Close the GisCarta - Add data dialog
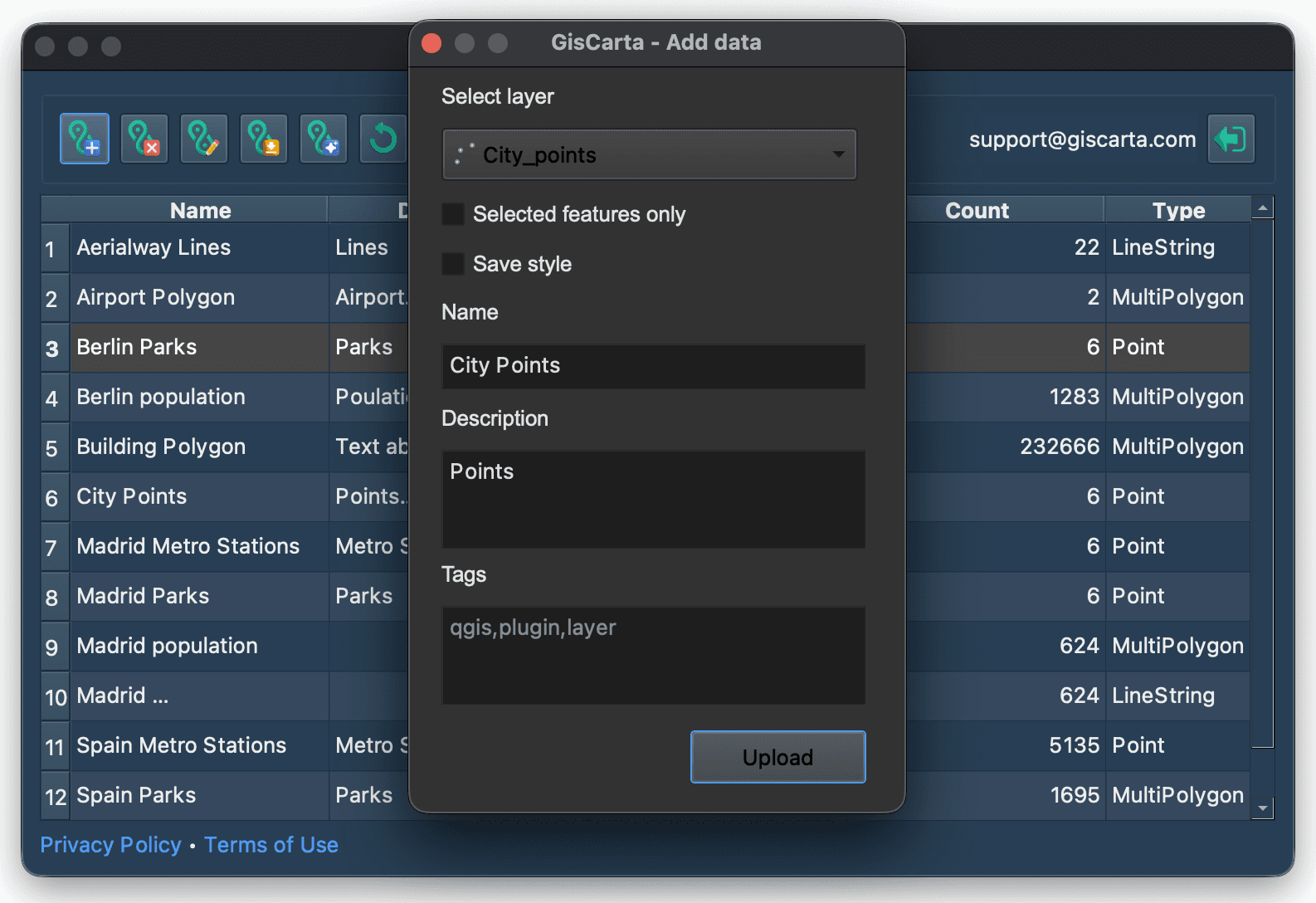The image size is (1316, 903). (431, 43)
